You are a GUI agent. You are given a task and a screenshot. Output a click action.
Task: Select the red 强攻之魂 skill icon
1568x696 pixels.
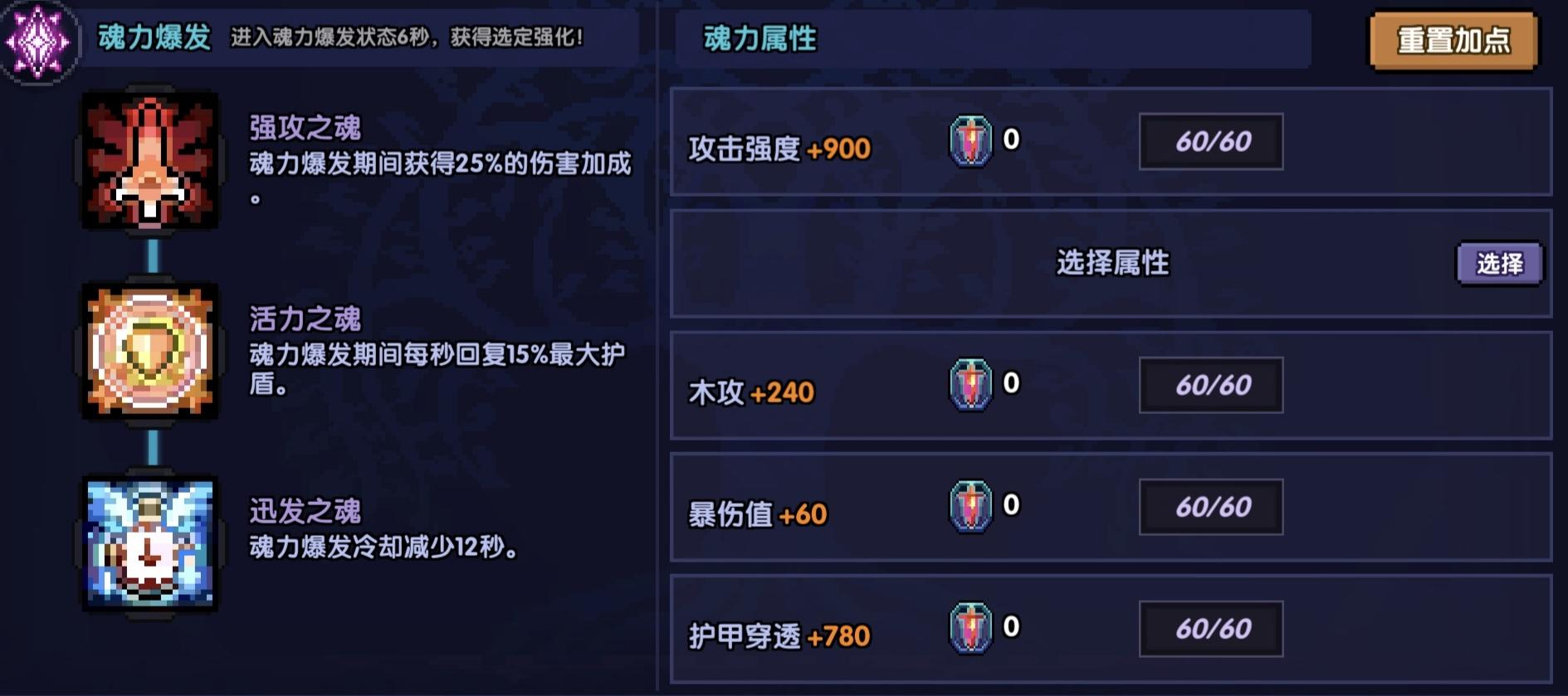pos(150,160)
